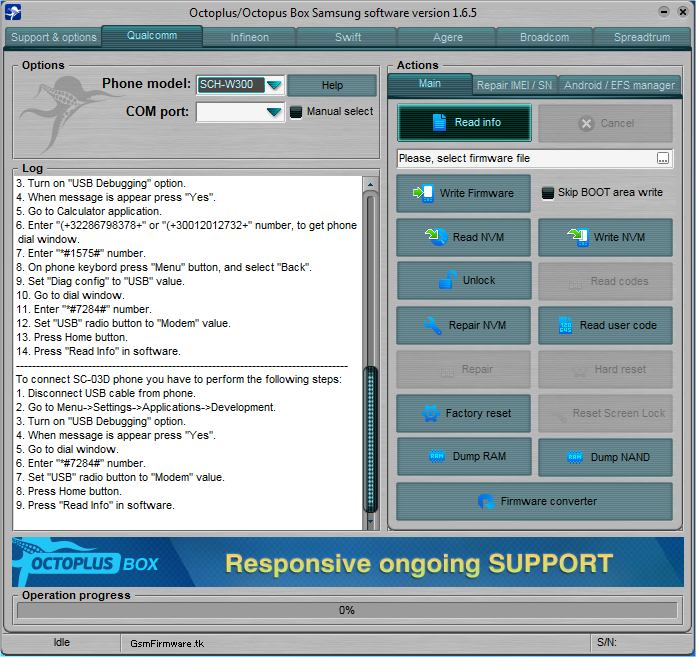Click the Dump NAND chip icon

pyautogui.click(x=575, y=457)
